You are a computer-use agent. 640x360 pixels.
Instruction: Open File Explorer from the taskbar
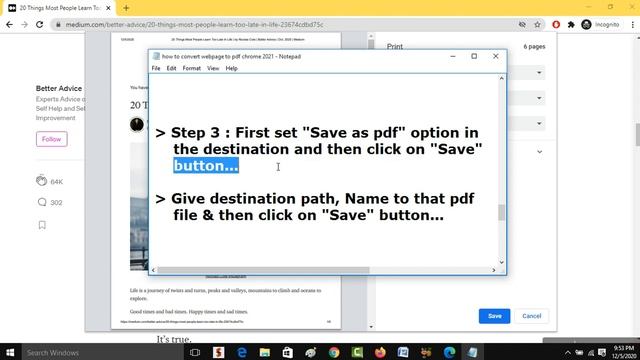pos(264,352)
